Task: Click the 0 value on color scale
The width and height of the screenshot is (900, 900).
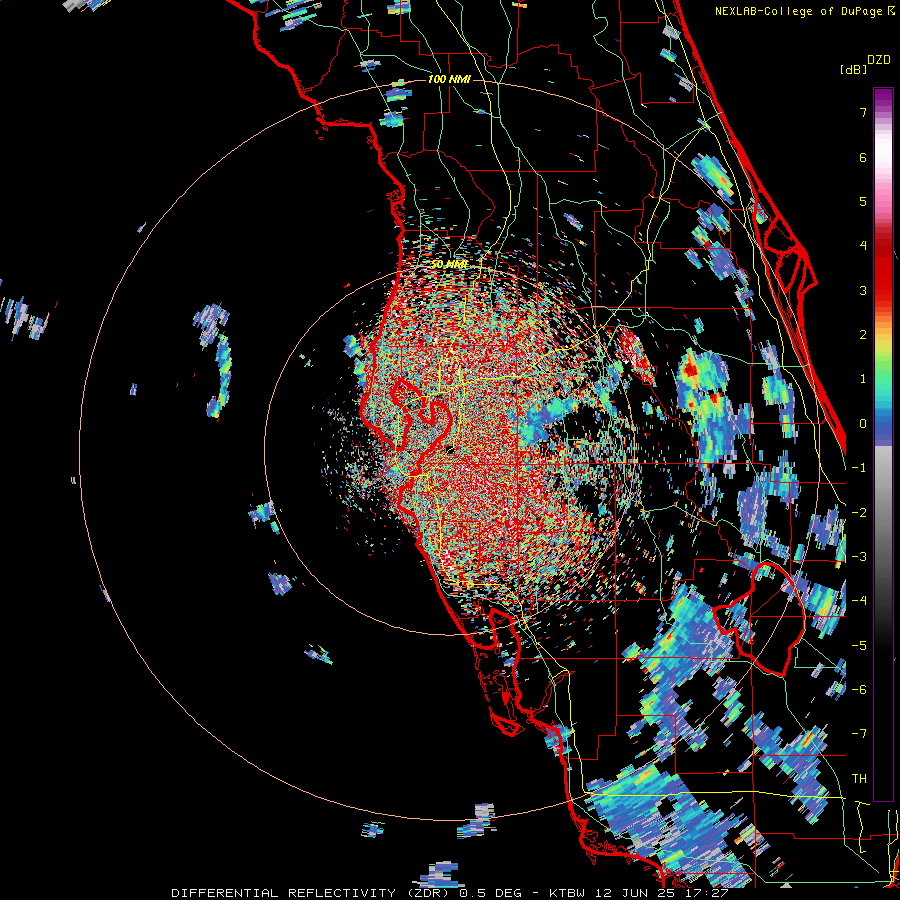Action: point(863,424)
